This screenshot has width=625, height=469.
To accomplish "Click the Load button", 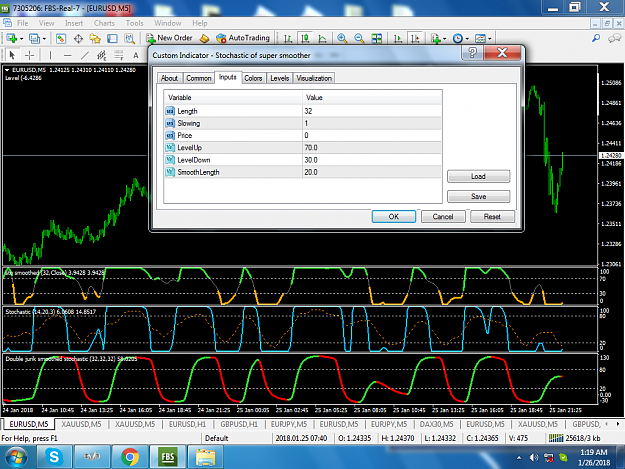I will 478,176.
